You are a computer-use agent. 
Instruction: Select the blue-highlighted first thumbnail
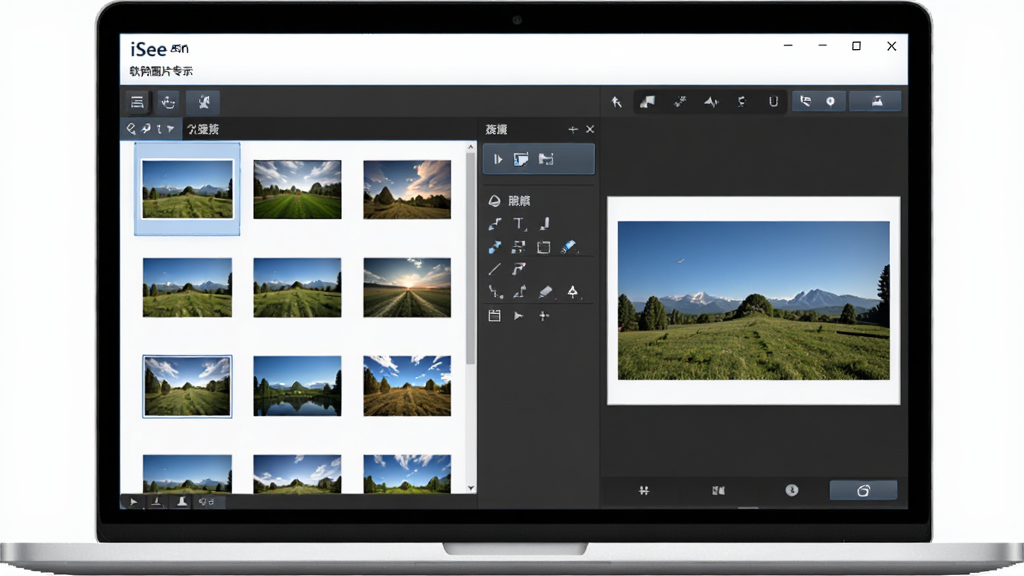pyautogui.click(x=187, y=189)
